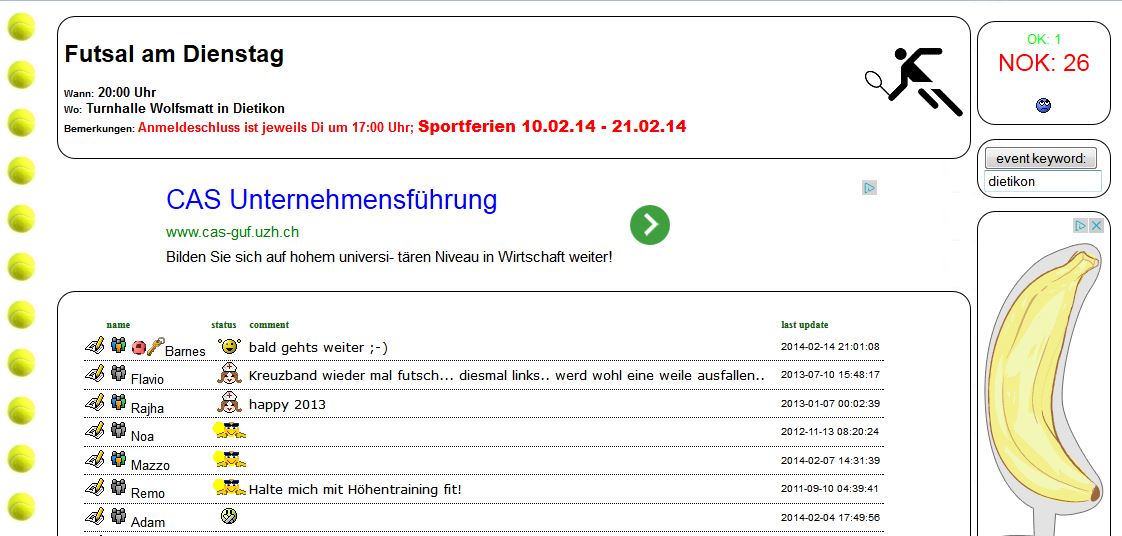This screenshot has height=536, width=1122.
Task: Click the name 'Flavio' in list
Action: [147, 379]
